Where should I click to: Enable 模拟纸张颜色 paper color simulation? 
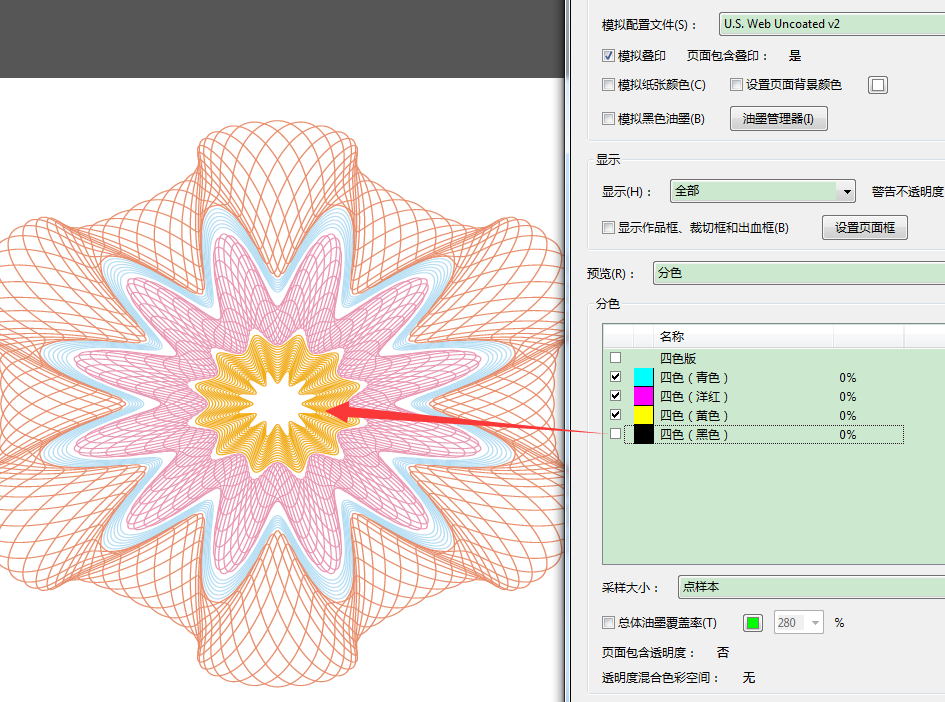[608, 85]
